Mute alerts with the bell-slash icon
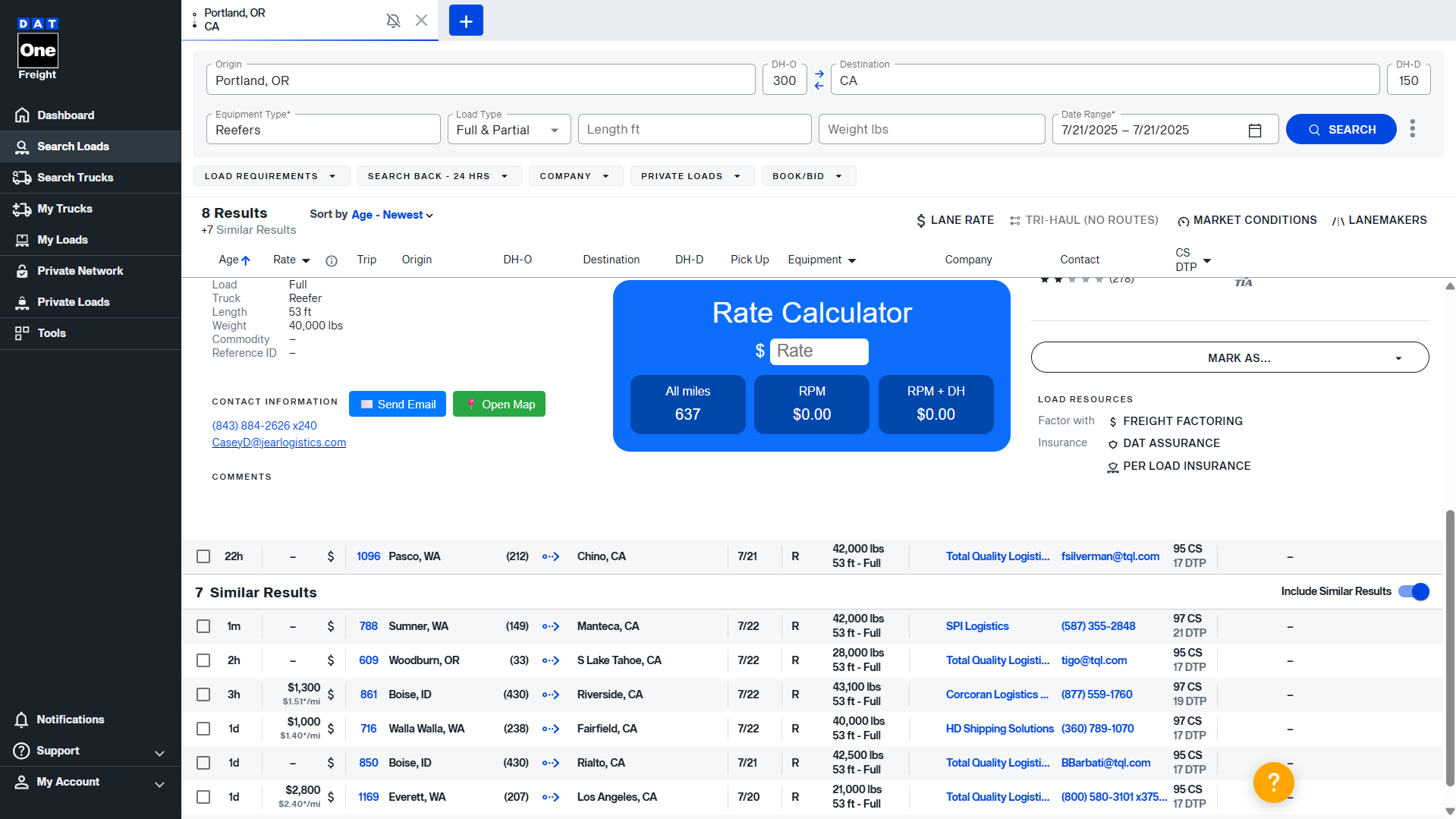1456x819 pixels. tap(393, 20)
